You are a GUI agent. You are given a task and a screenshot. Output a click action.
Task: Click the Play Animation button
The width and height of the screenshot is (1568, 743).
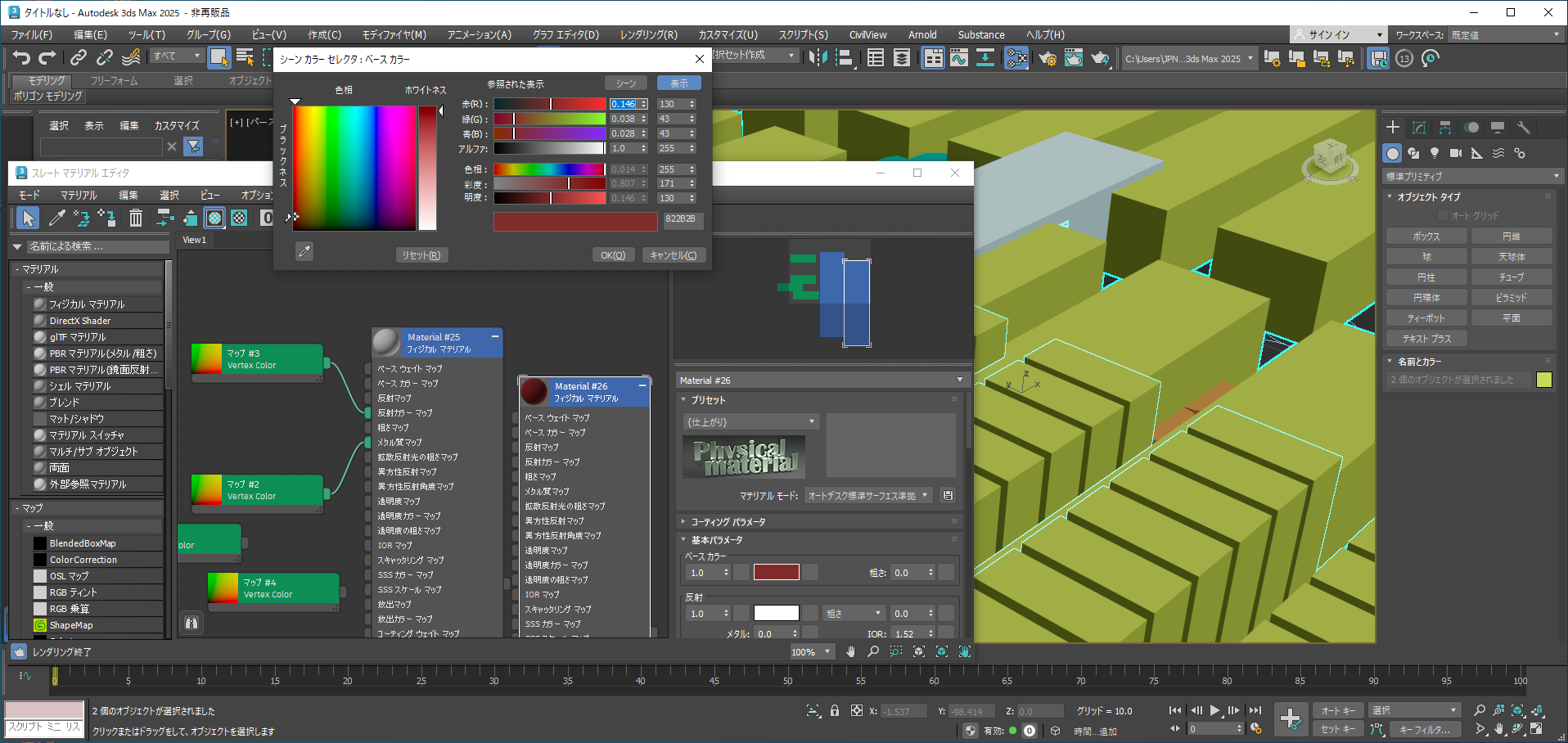(x=1215, y=710)
